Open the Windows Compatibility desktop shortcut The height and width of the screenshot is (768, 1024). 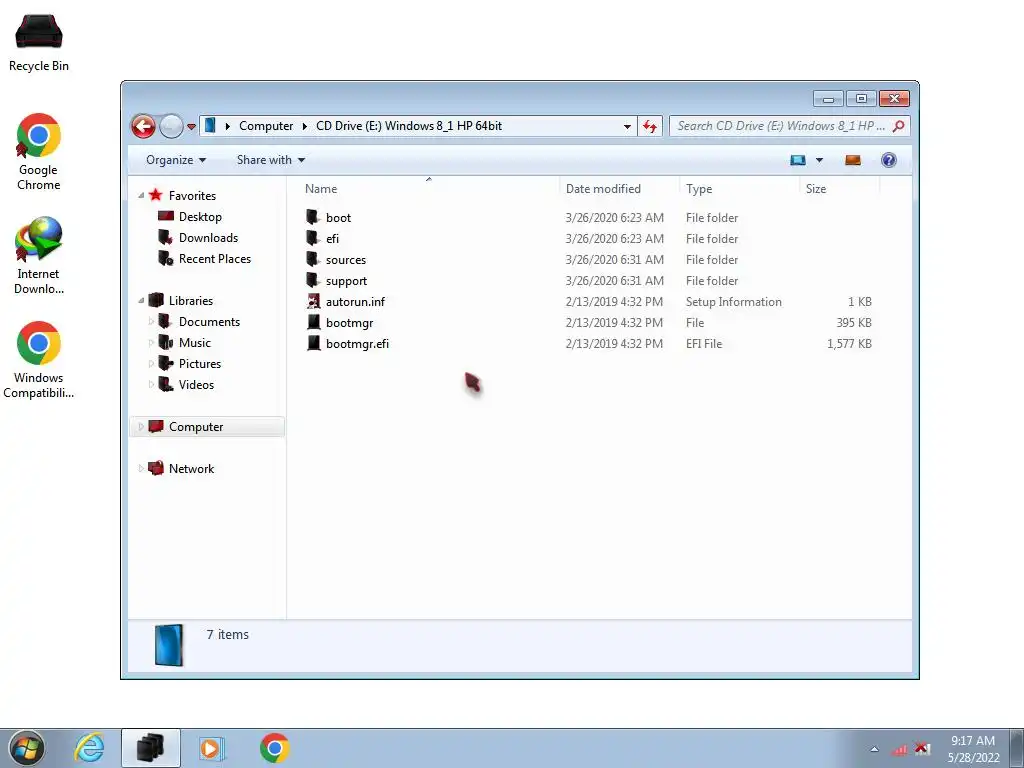tap(39, 359)
